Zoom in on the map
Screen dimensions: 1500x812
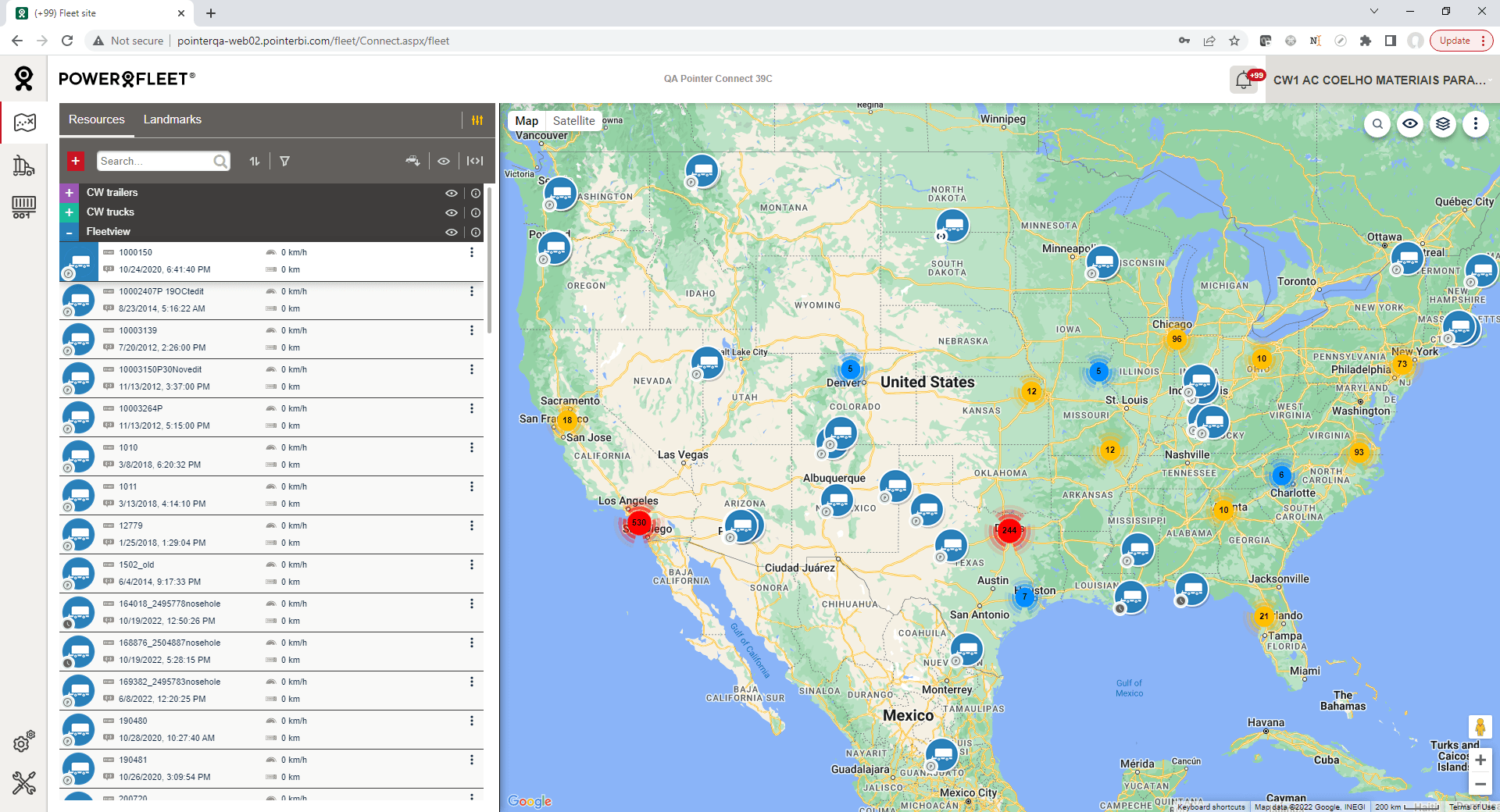click(1480, 760)
